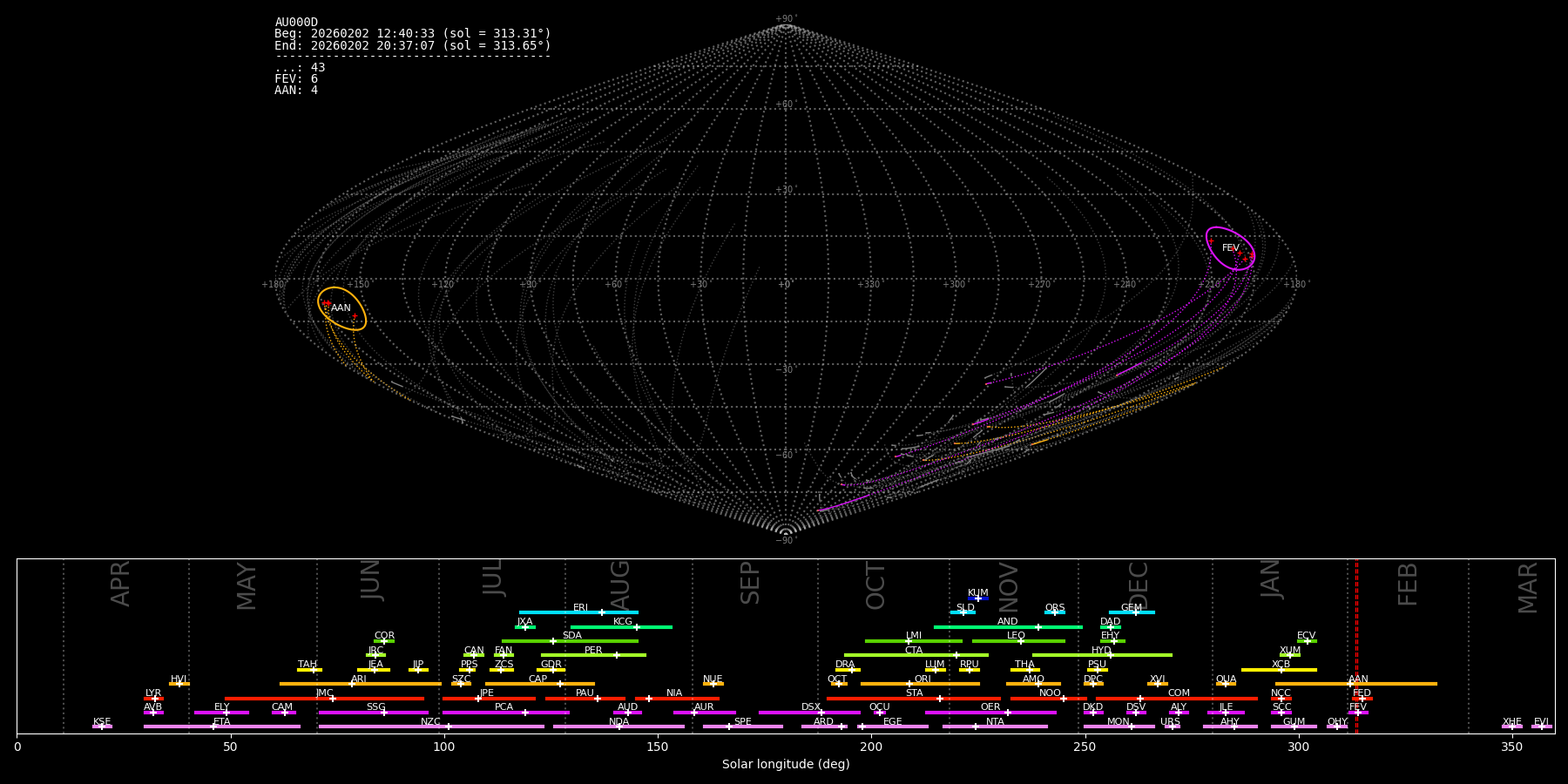The width and height of the screenshot is (1568, 784).
Task: Select the QUA shower label
Action: click(1226, 679)
